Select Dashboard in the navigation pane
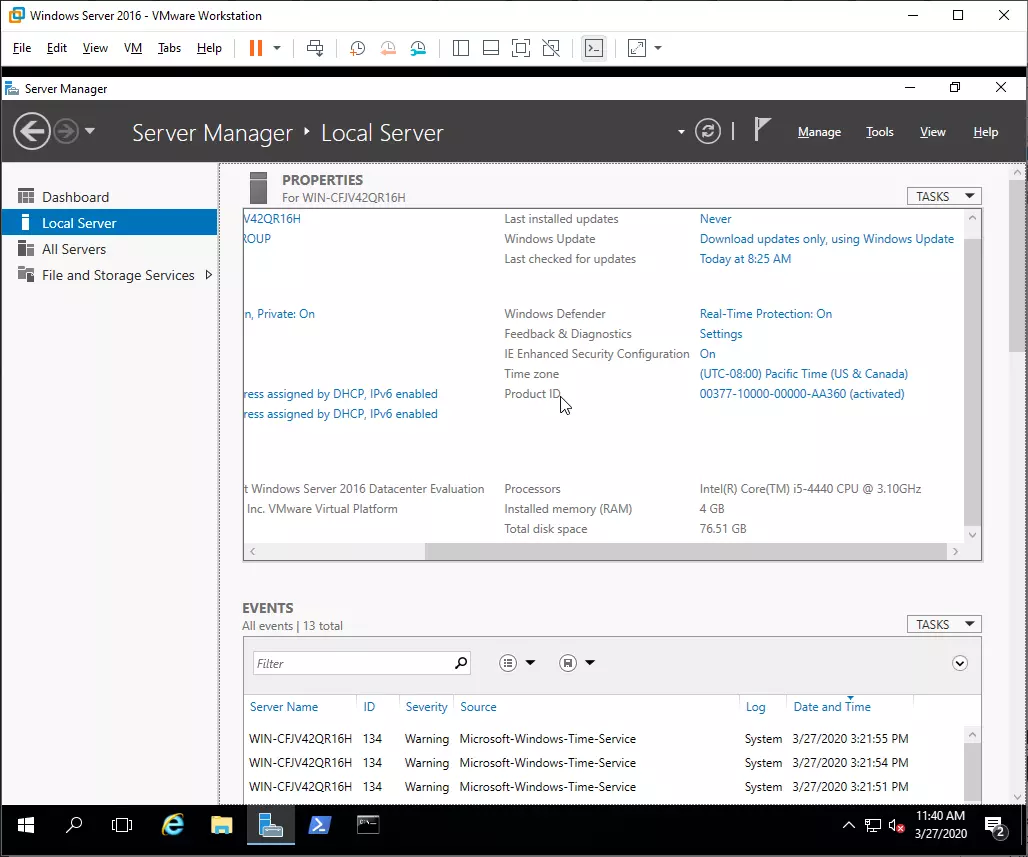Screen dimensions: 1028x857 (x=109, y=197)
